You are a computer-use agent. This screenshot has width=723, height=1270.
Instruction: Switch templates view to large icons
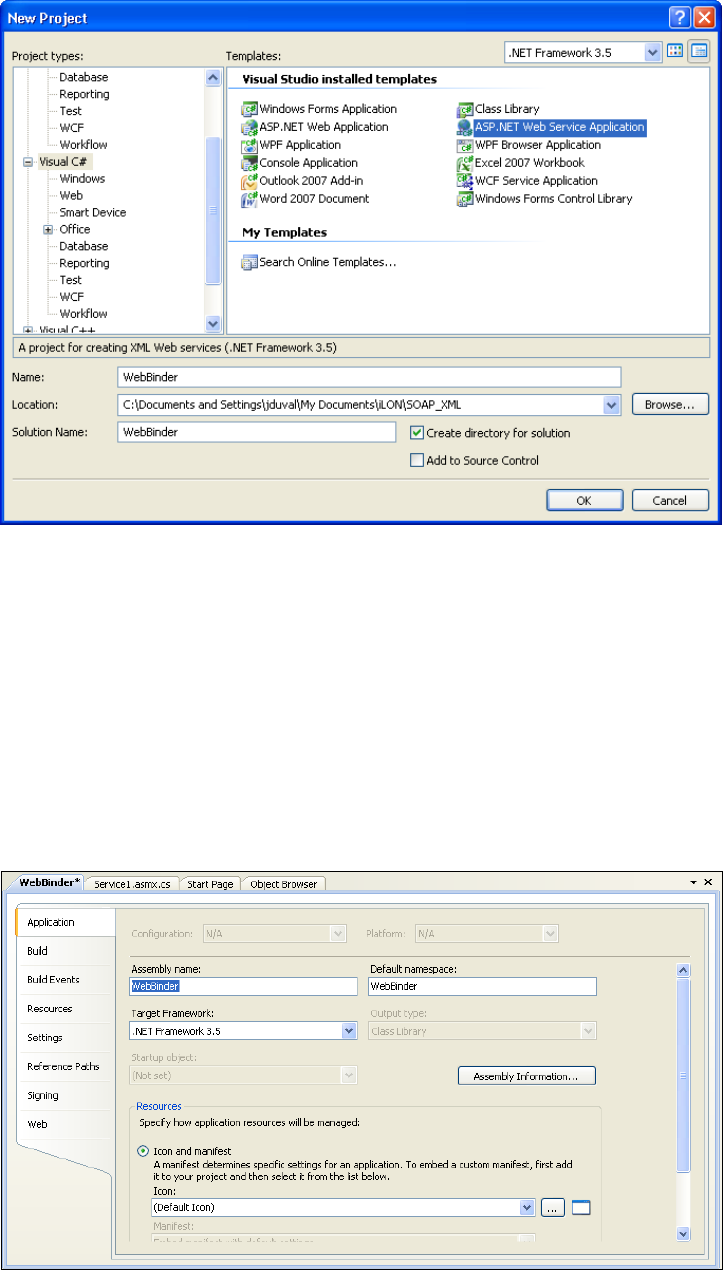(675, 51)
